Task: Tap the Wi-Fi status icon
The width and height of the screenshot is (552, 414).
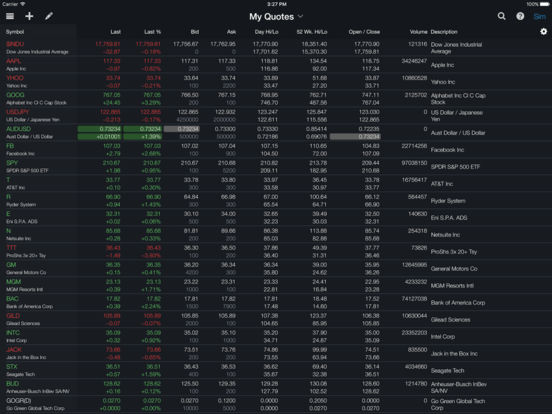Action: [x=23, y=4]
